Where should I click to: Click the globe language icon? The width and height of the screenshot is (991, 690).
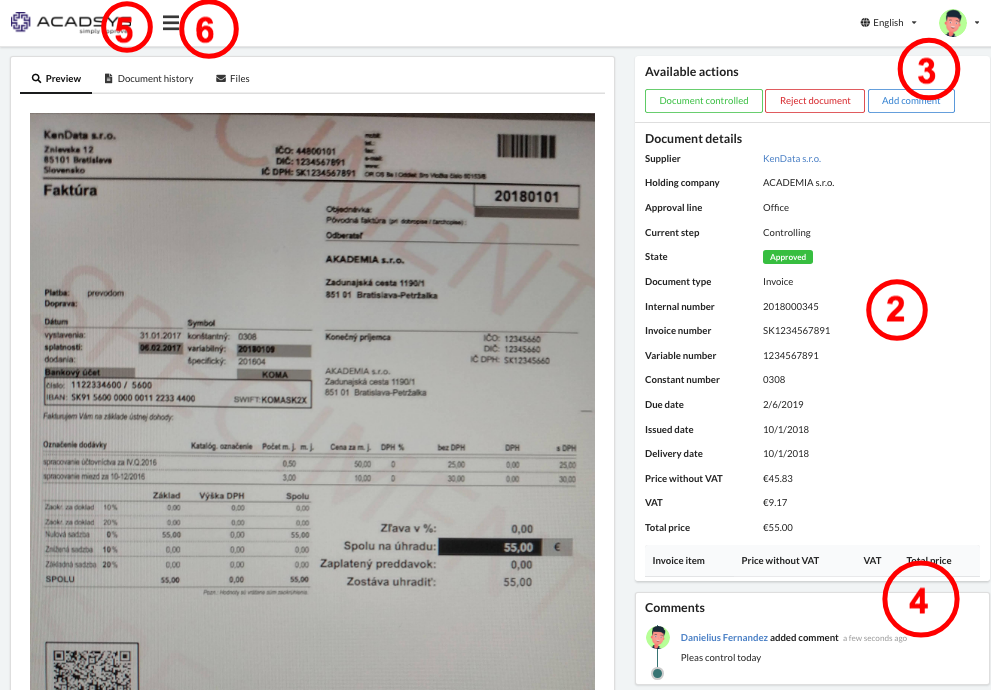pyautogui.click(x=865, y=23)
